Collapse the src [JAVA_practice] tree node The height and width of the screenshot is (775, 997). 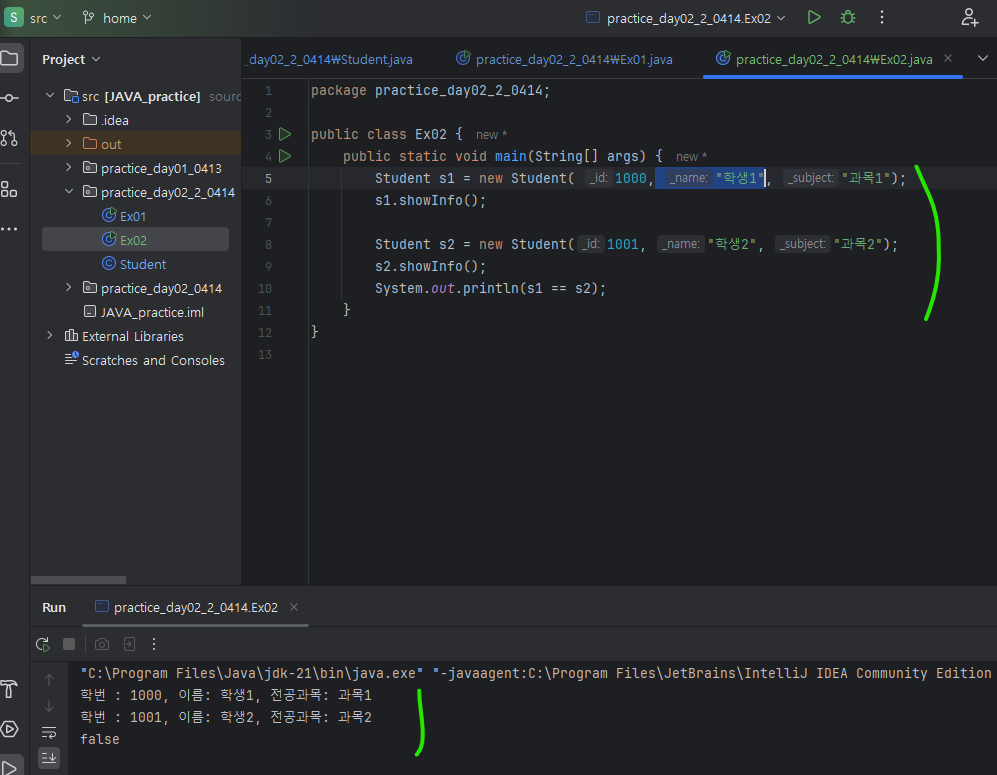(50, 95)
